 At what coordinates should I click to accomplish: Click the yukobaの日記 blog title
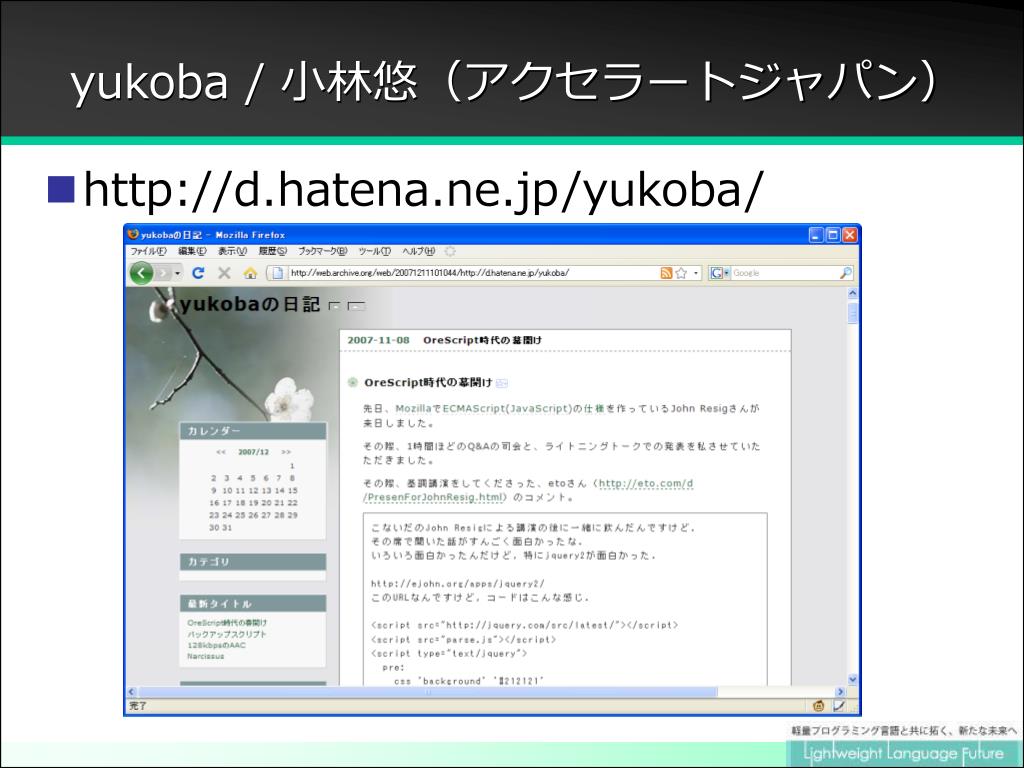pyautogui.click(x=250, y=304)
